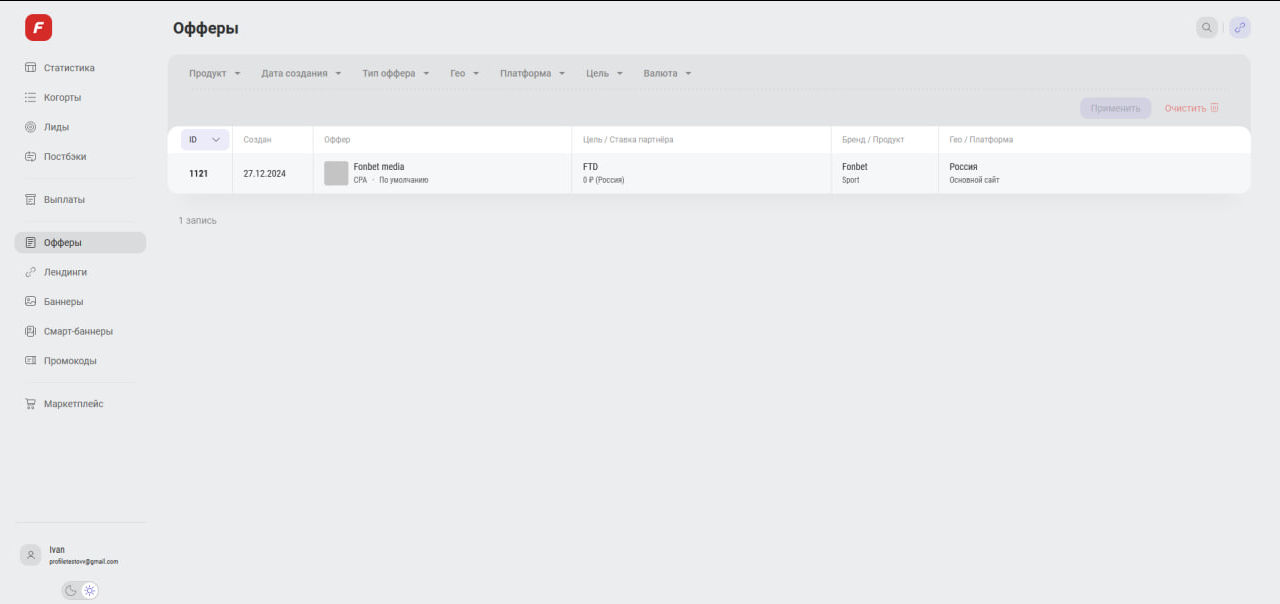Click the link icon at top right
This screenshot has height=604, width=1280.
click(x=1240, y=28)
